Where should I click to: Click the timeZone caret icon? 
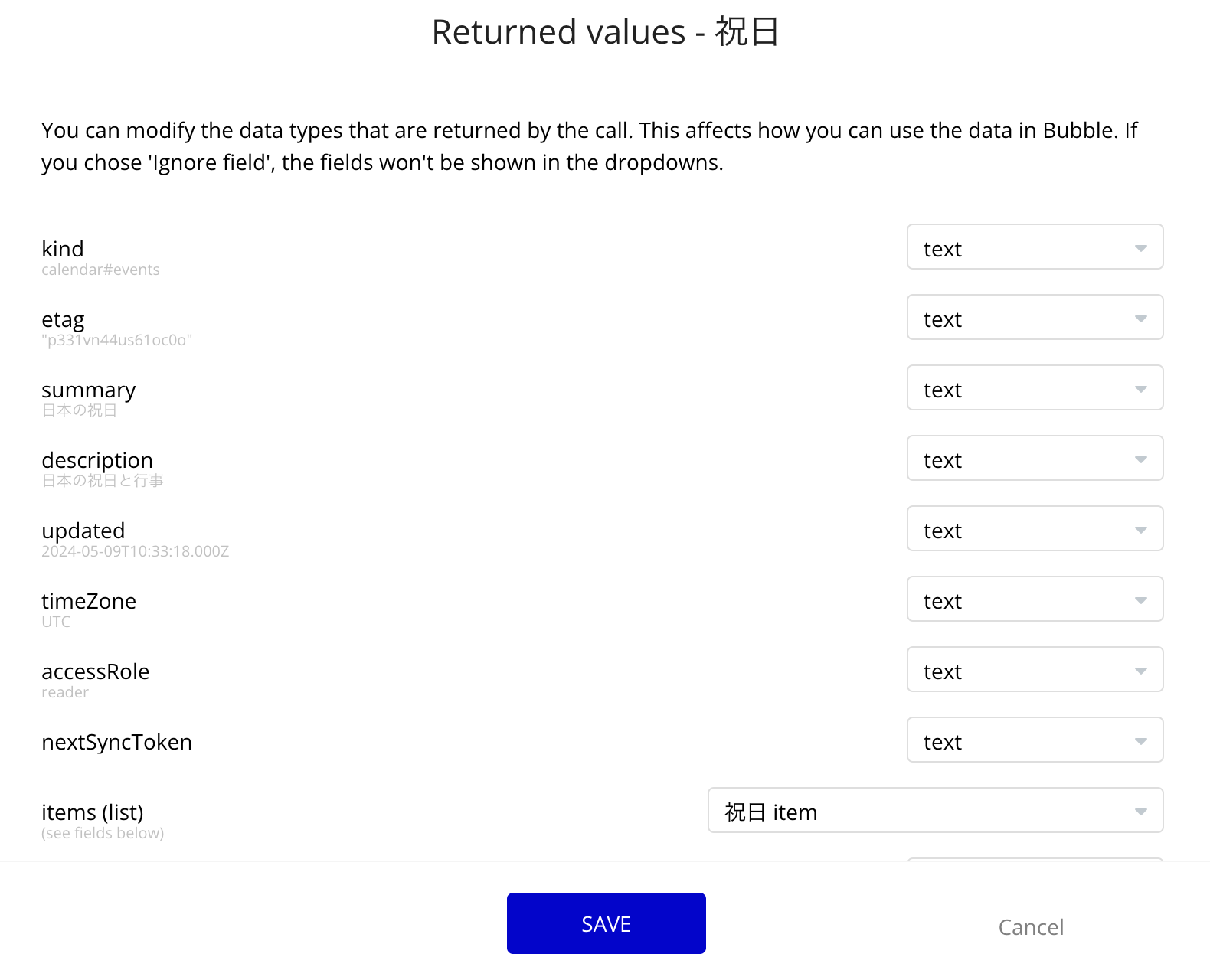tap(1140, 600)
